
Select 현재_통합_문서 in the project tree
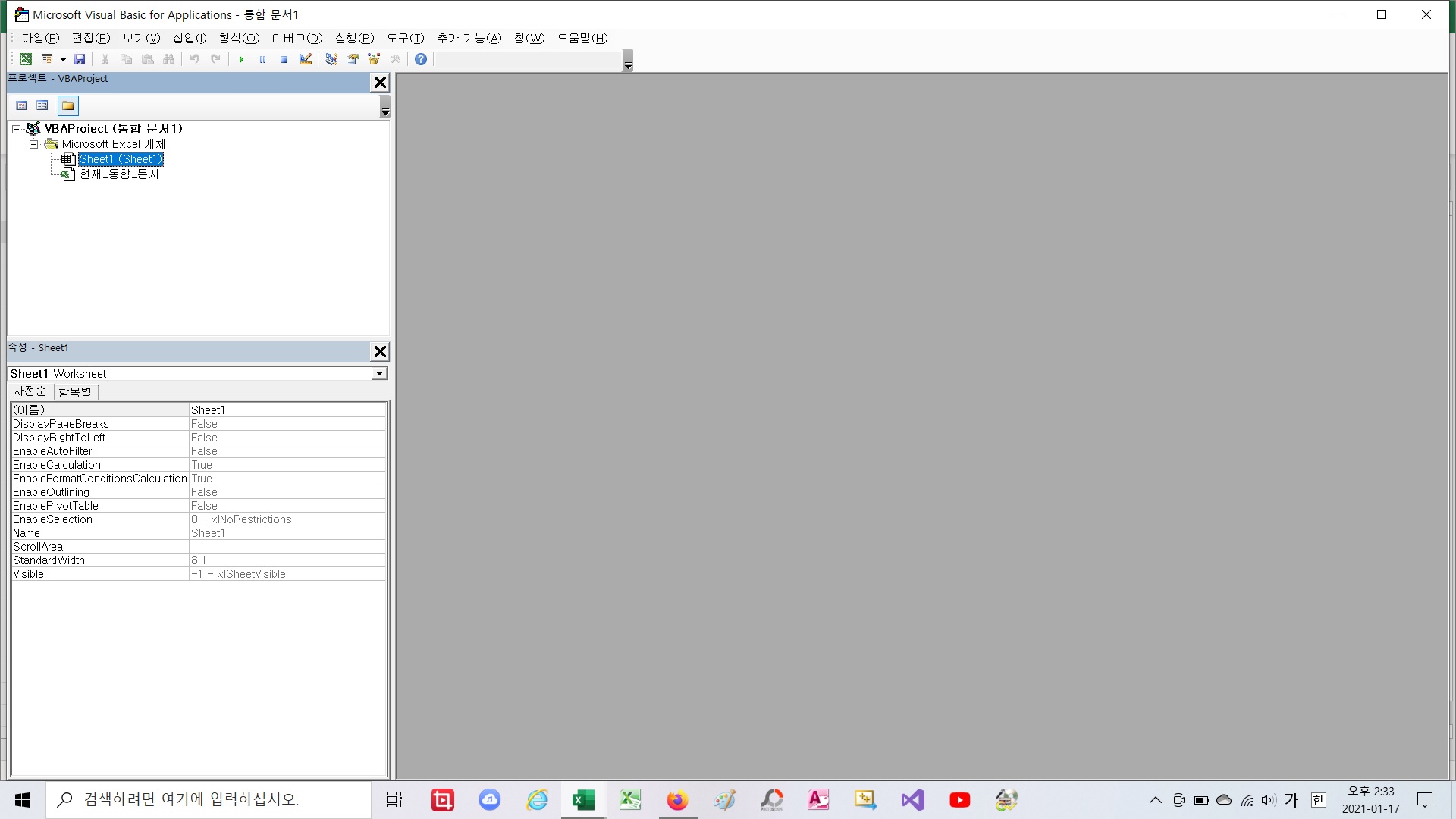[119, 174]
